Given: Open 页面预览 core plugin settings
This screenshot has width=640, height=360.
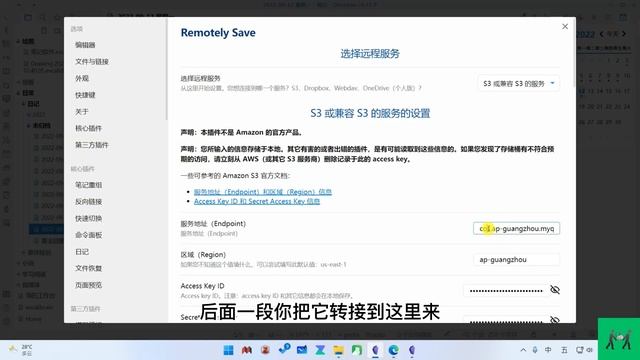Looking at the screenshot, I should (88, 285).
